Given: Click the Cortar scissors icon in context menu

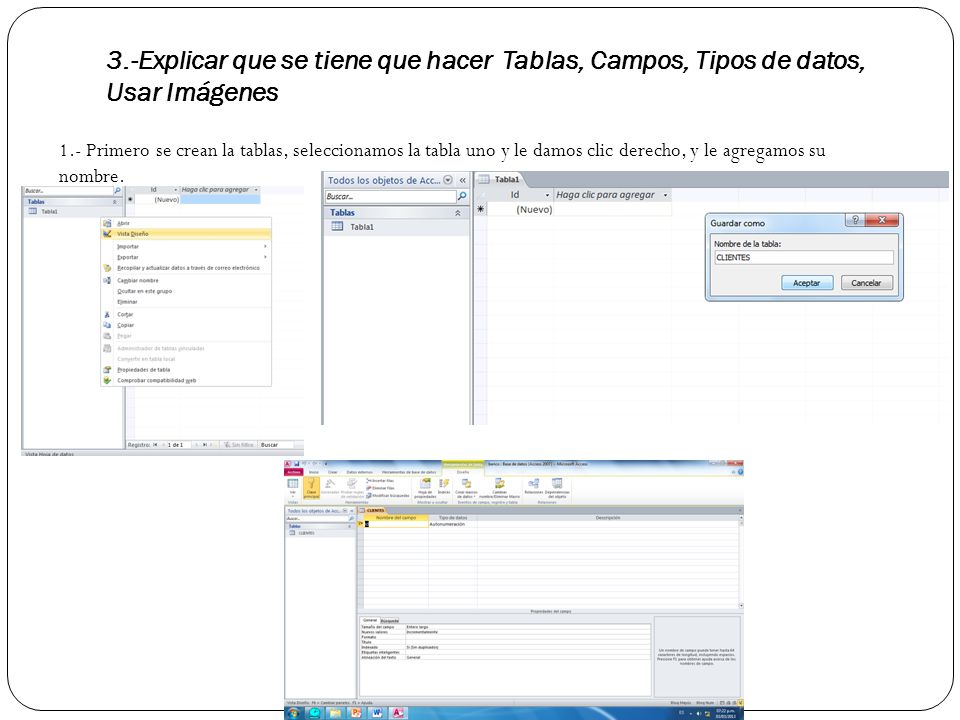Looking at the screenshot, I should click(107, 314).
